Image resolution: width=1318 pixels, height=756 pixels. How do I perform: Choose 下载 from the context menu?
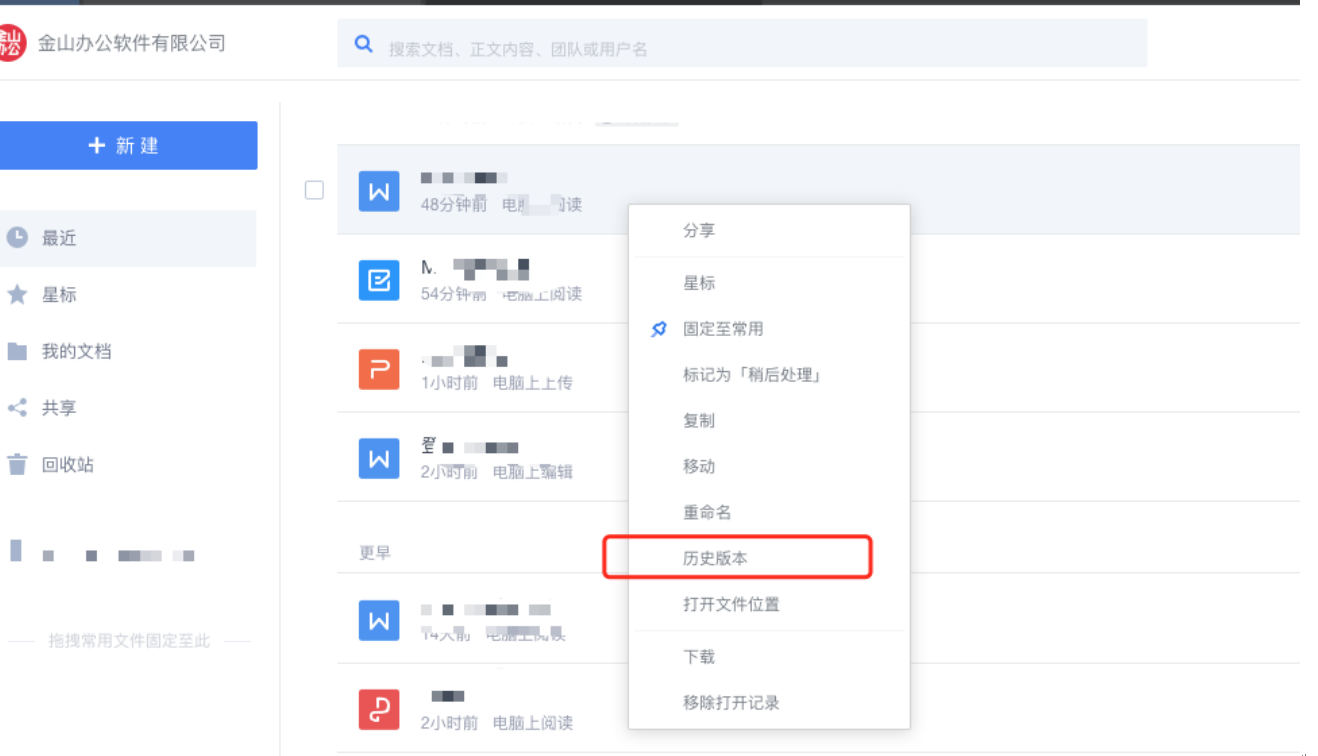[x=699, y=656]
